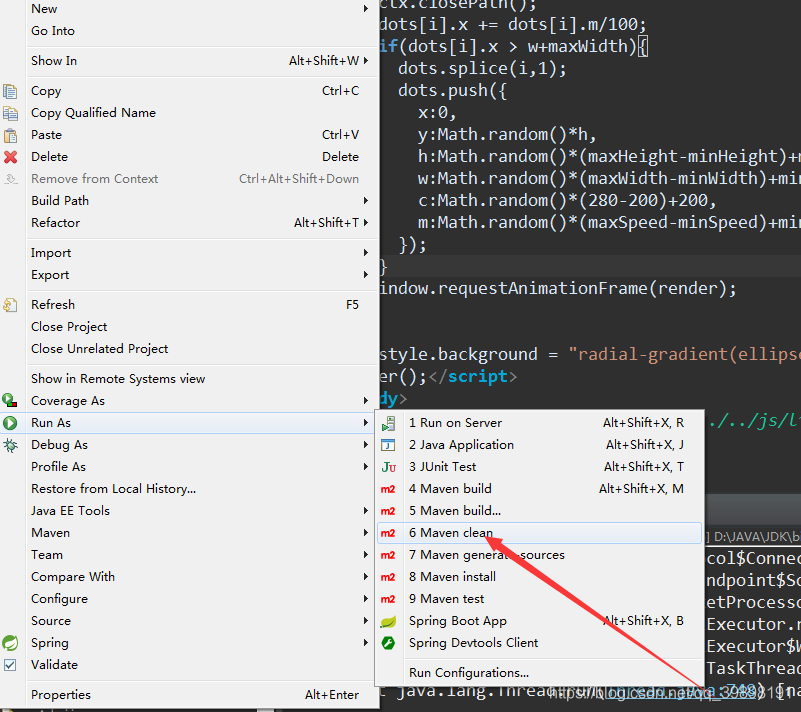Click the y:Math.random()*h code line
Screen dimensions: 801x712
coord(507,134)
